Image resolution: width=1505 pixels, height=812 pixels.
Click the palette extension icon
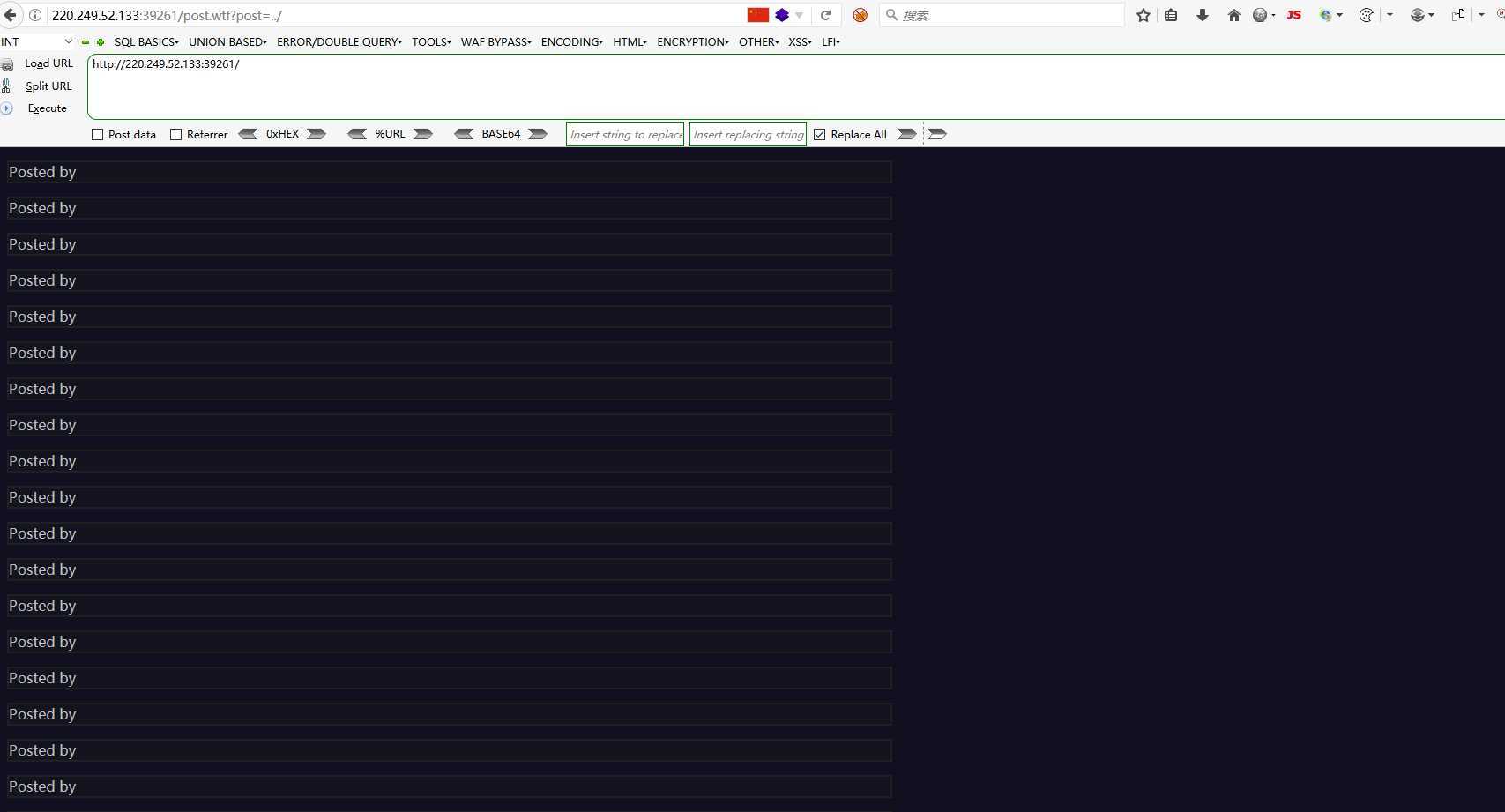[x=1367, y=15]
